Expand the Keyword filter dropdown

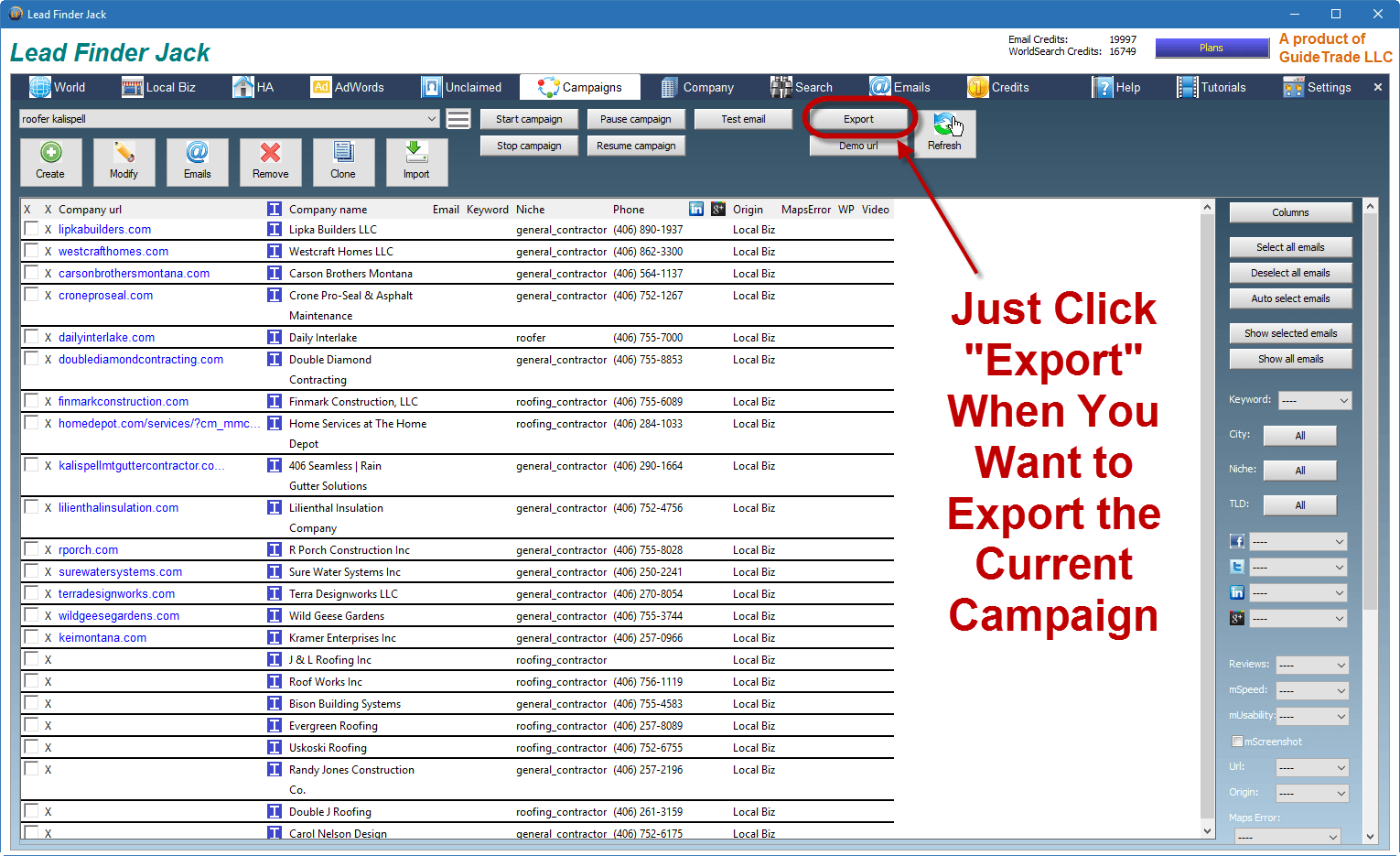point(1314,400)
